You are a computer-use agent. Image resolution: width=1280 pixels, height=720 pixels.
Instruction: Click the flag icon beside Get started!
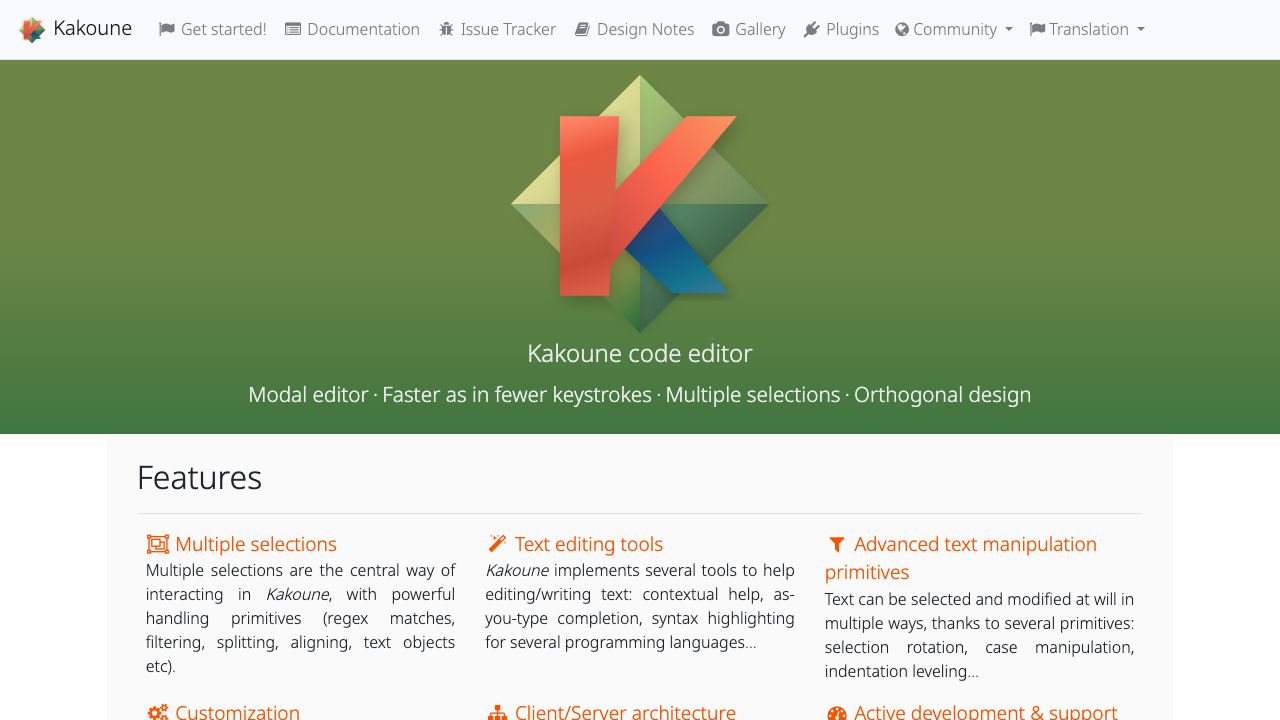(x=166, y=29)
